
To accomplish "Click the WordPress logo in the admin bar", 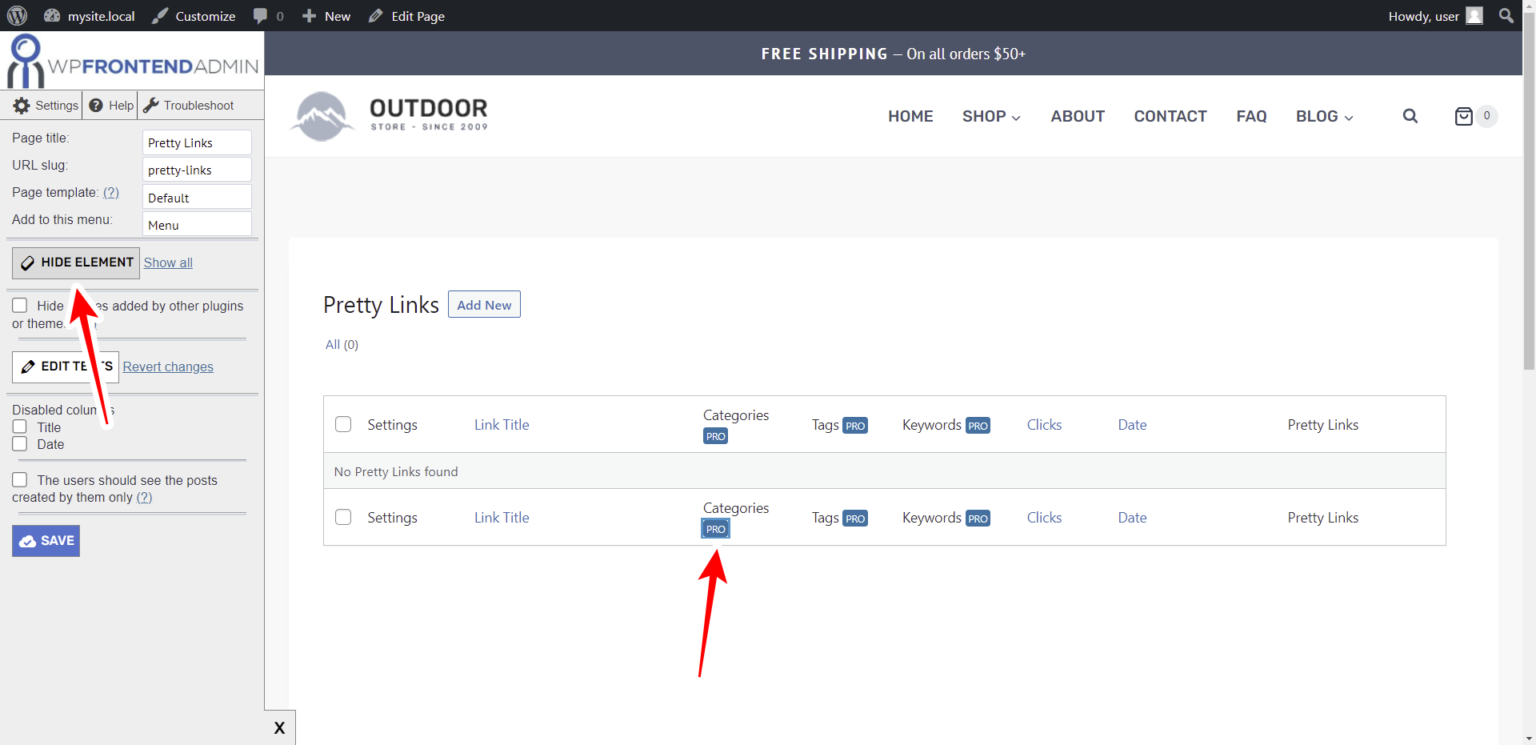I will (15, 15).
